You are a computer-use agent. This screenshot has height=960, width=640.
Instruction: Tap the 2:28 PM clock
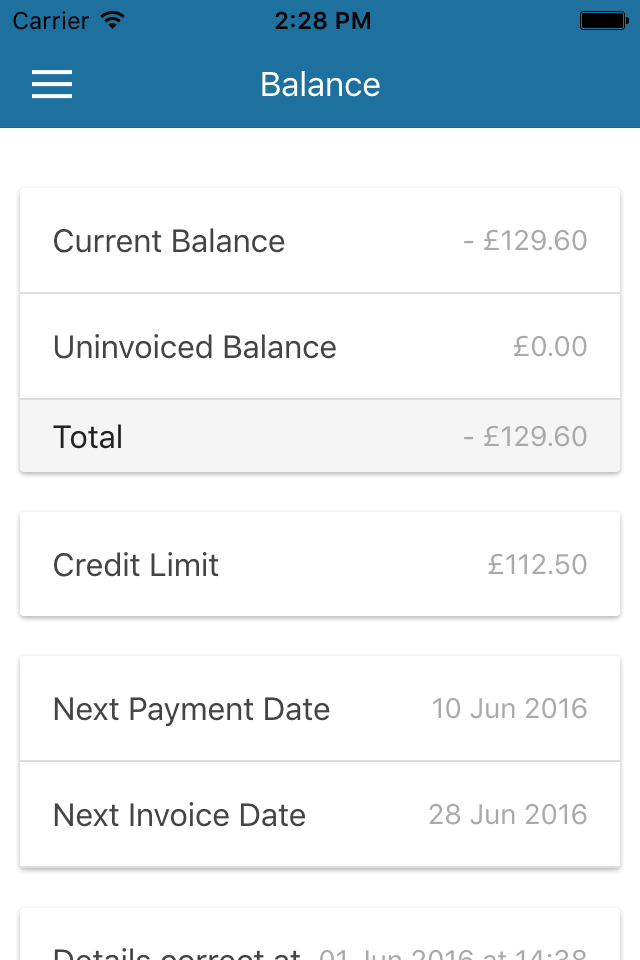point(323,21)
